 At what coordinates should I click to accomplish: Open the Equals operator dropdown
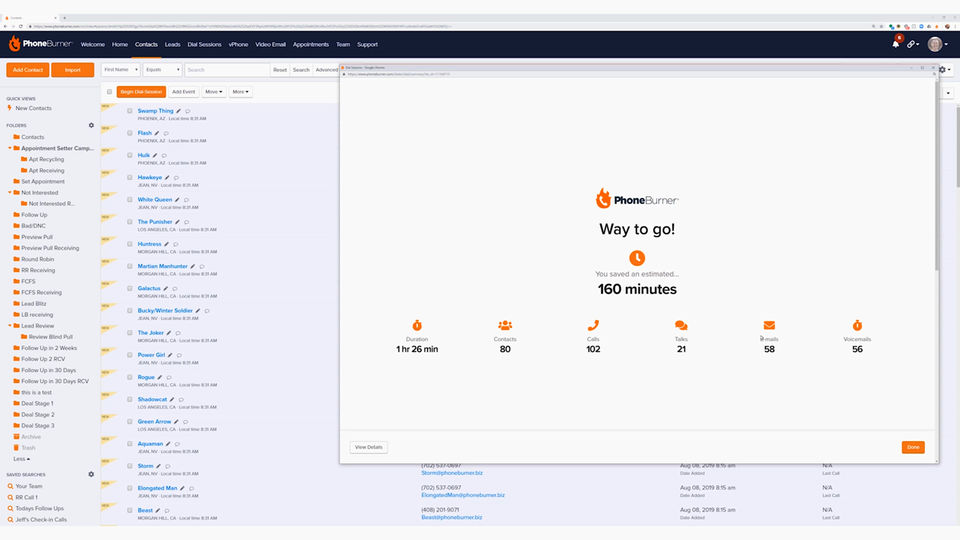coord(162,70)
